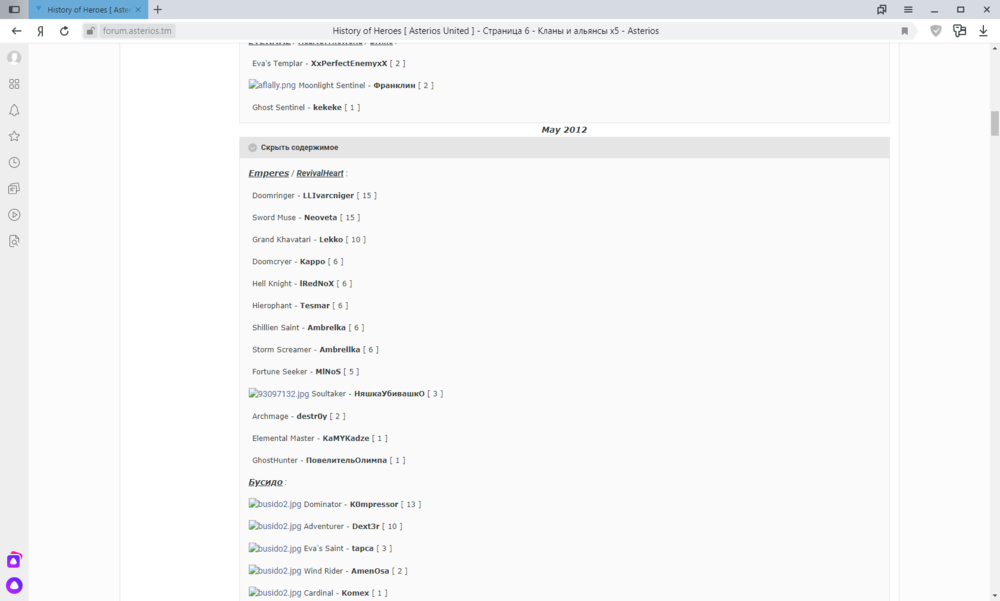Screen dimensions: 1000x601
Task: Click the broken aflally.png image
Action: coord(272,85)
